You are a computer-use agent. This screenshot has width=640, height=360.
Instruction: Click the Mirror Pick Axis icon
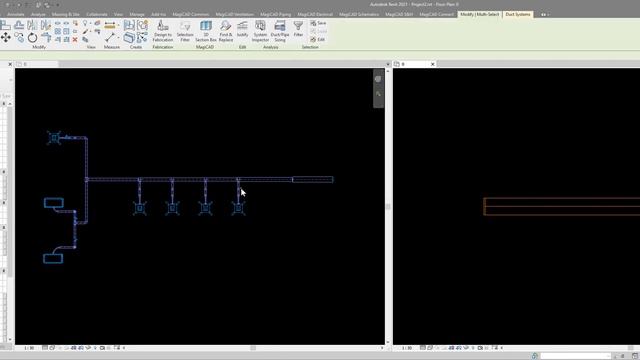pyautogui.click(x=32, y=25)
